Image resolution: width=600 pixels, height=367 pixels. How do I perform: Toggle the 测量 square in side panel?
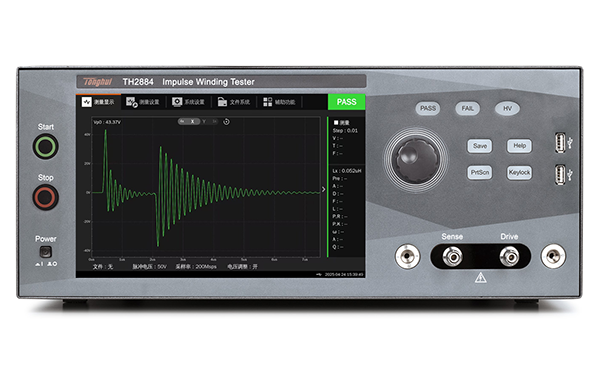pyautogui.click(x=336, y=122)
